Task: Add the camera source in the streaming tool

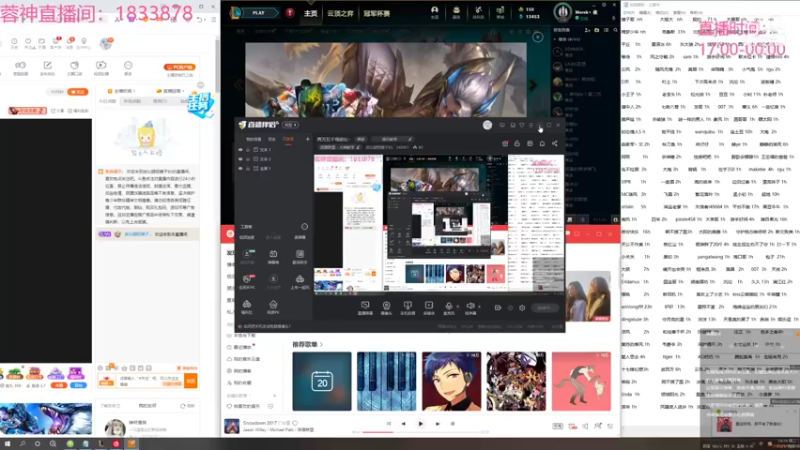Action: [x=386, y=307]
